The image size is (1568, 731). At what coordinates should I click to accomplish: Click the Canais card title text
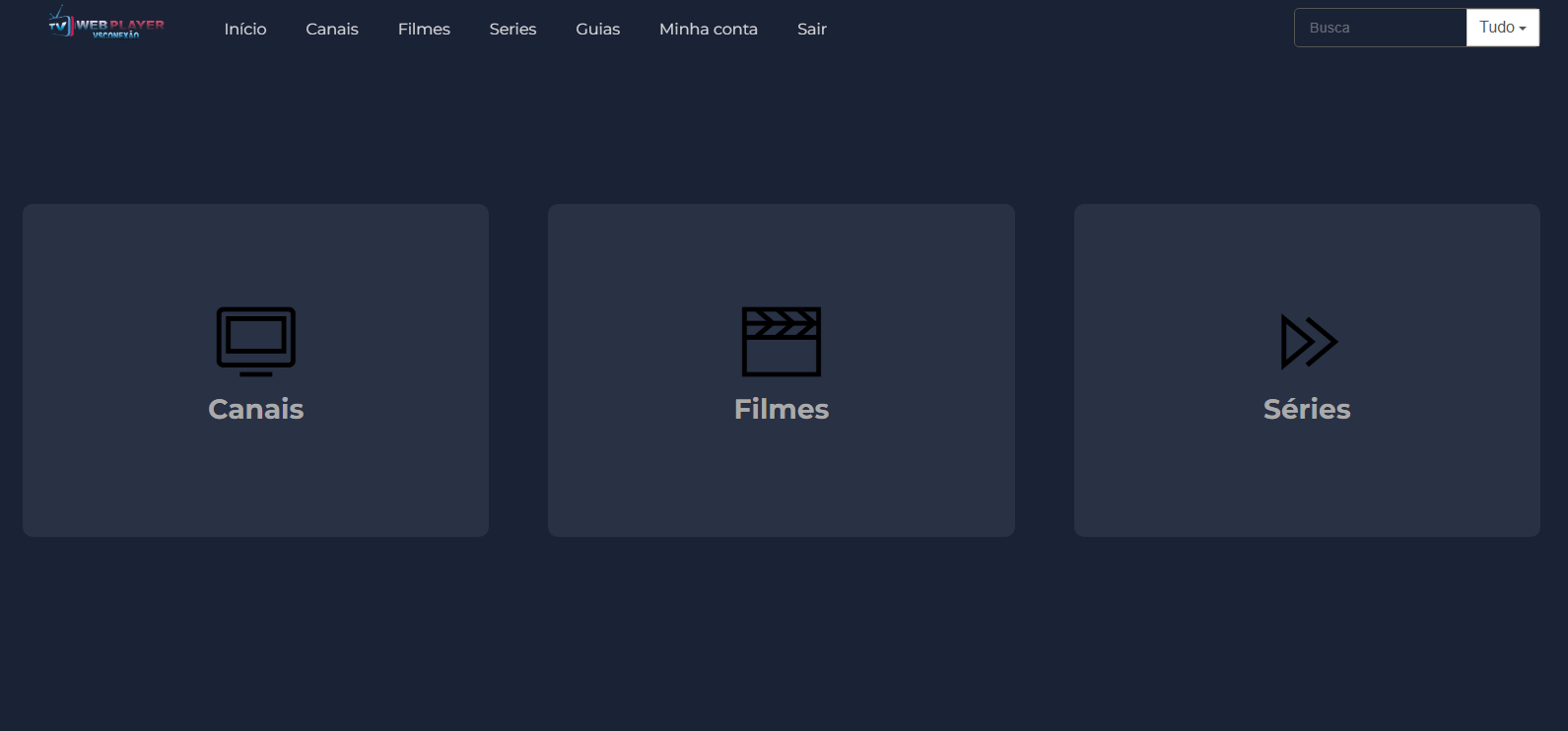pos(255,409)
